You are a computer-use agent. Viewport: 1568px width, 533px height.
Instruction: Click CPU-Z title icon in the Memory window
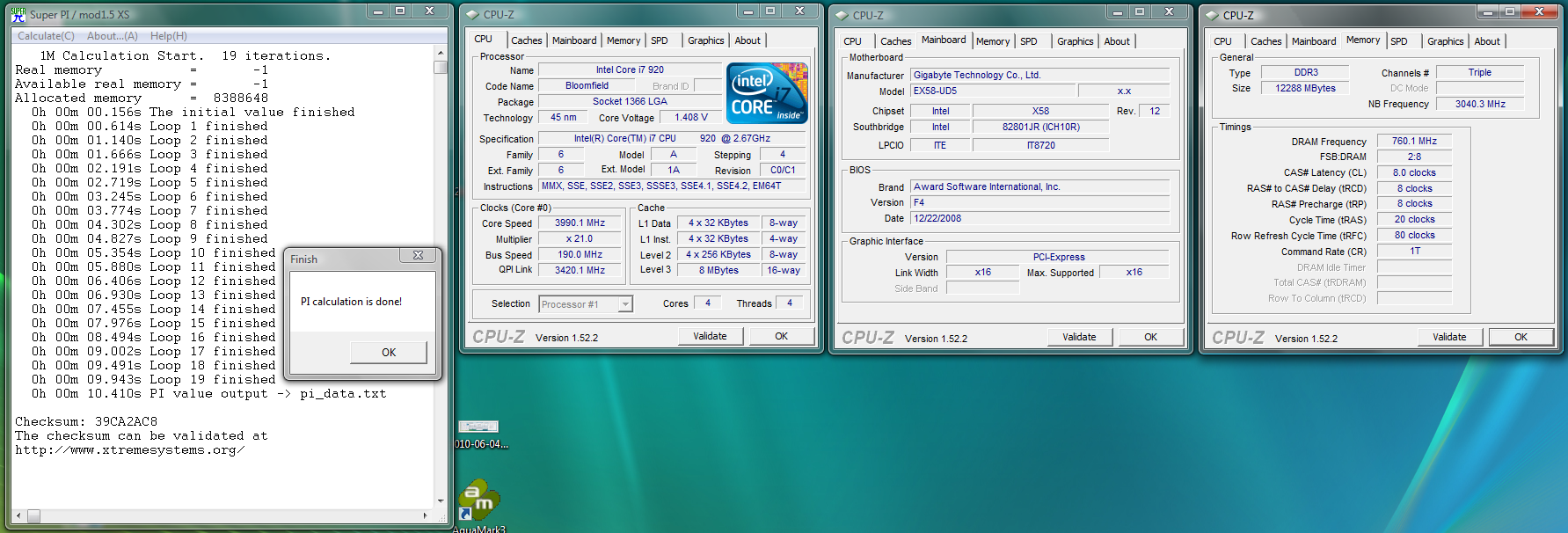[x=1212, y=15]
